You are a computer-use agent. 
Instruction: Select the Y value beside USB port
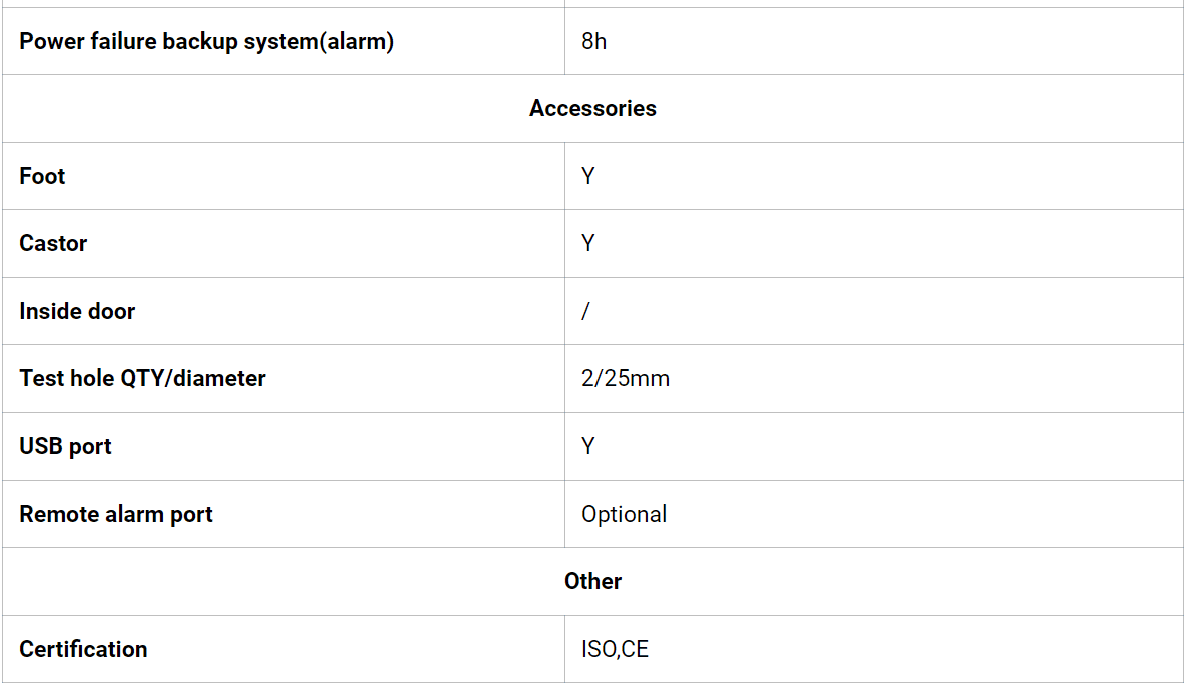[x=588, y=446]
